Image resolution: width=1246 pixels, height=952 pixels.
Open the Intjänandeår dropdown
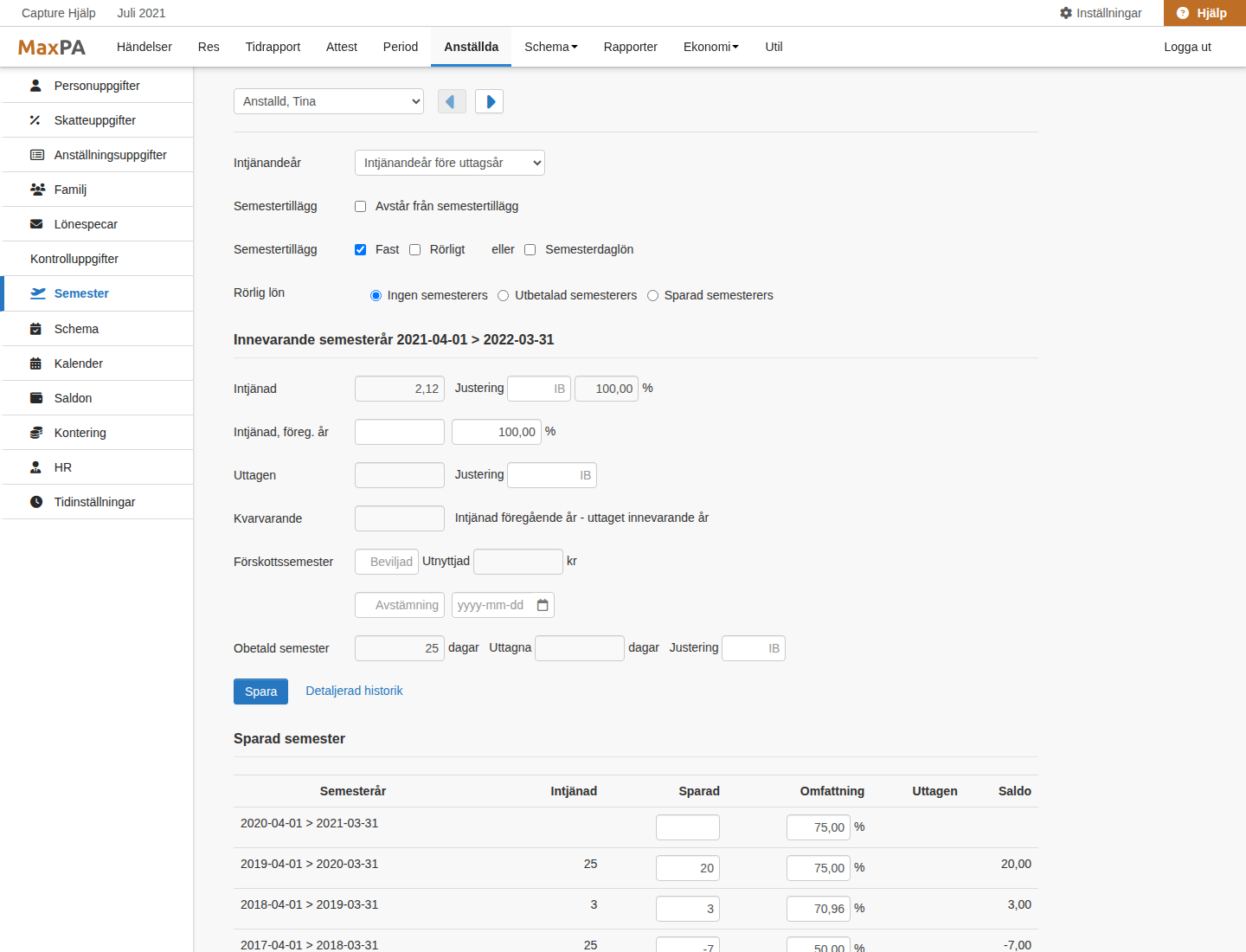(450, 163)
